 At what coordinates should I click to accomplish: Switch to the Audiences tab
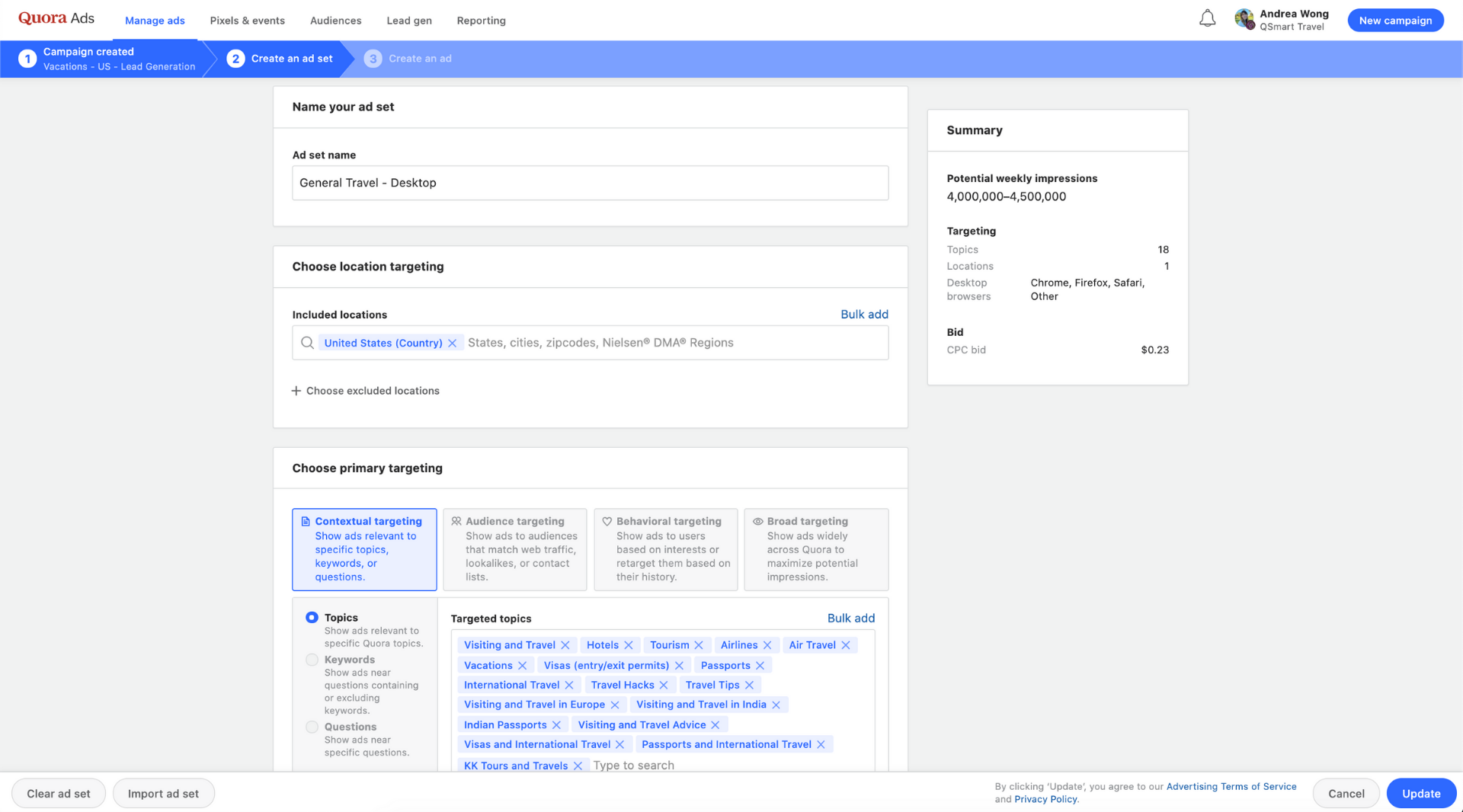[x=335, y=21]
